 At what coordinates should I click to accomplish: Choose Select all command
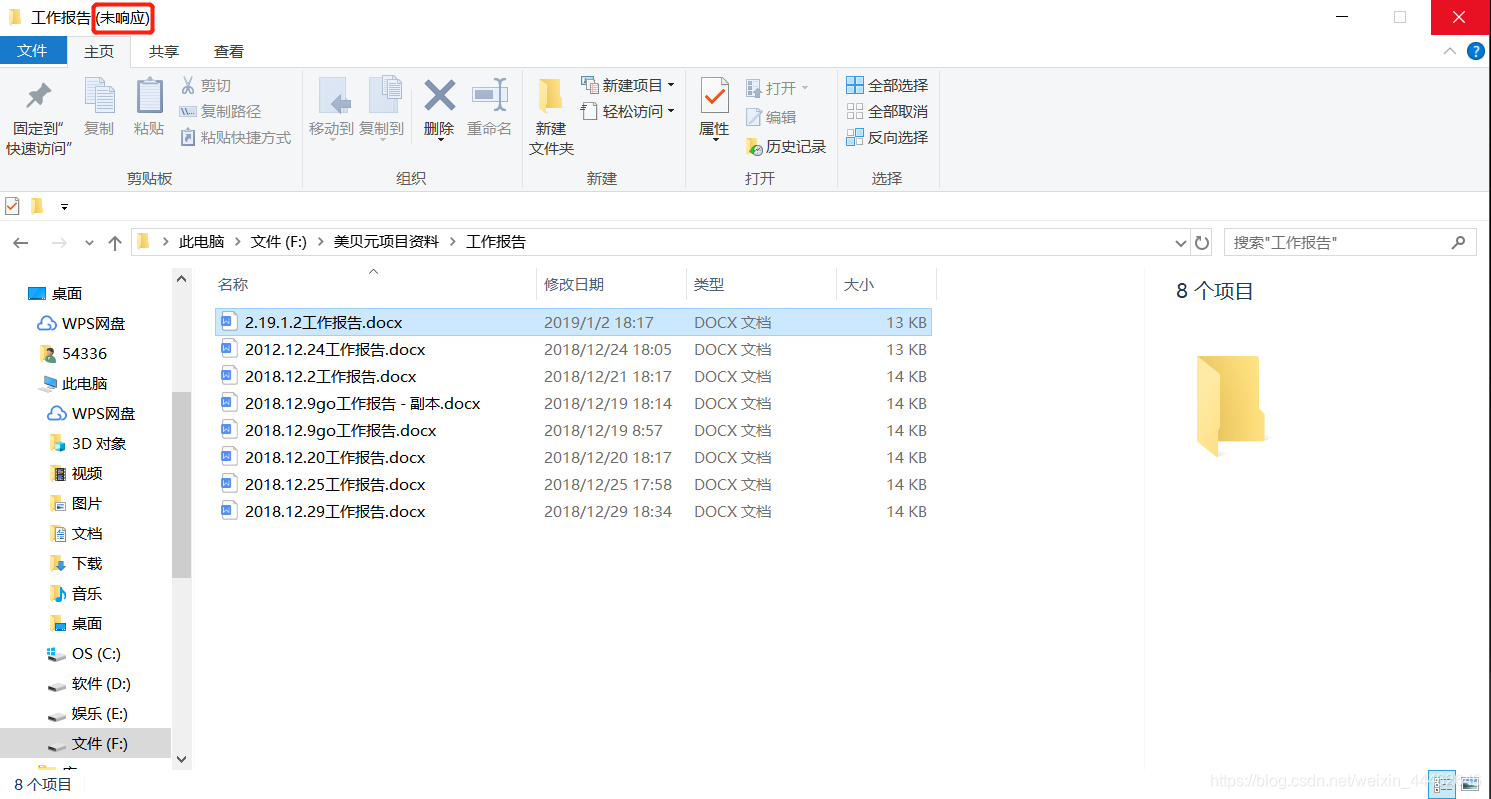(887, 86)
